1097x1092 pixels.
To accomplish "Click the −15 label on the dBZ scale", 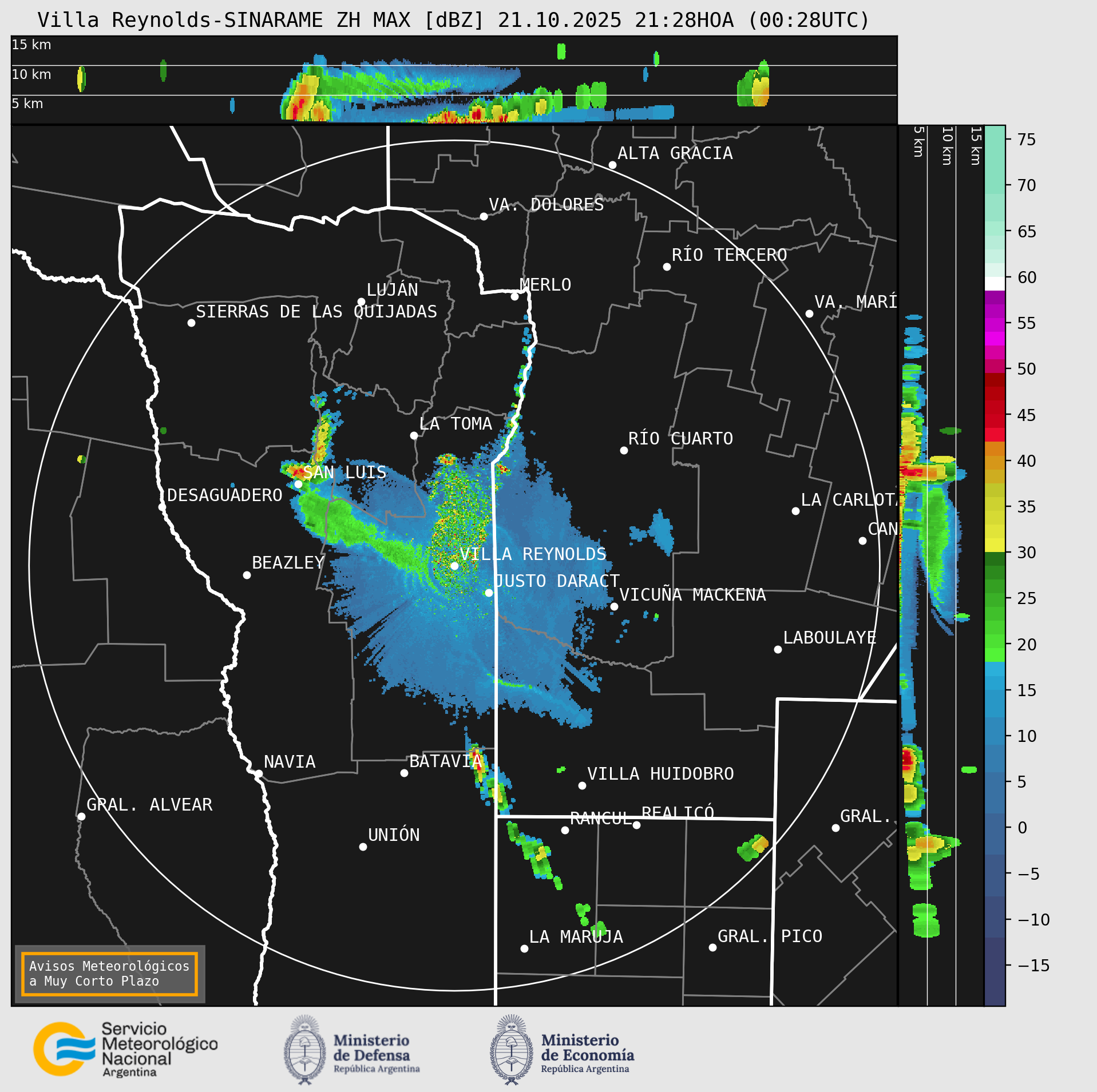I will coord(1033,966).
